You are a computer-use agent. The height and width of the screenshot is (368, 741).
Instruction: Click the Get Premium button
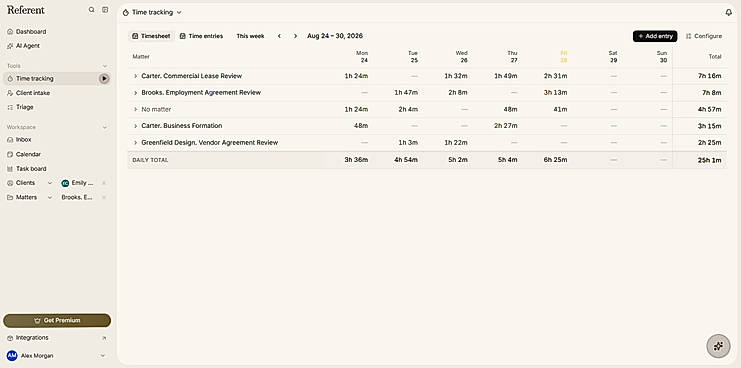point(57,320)
